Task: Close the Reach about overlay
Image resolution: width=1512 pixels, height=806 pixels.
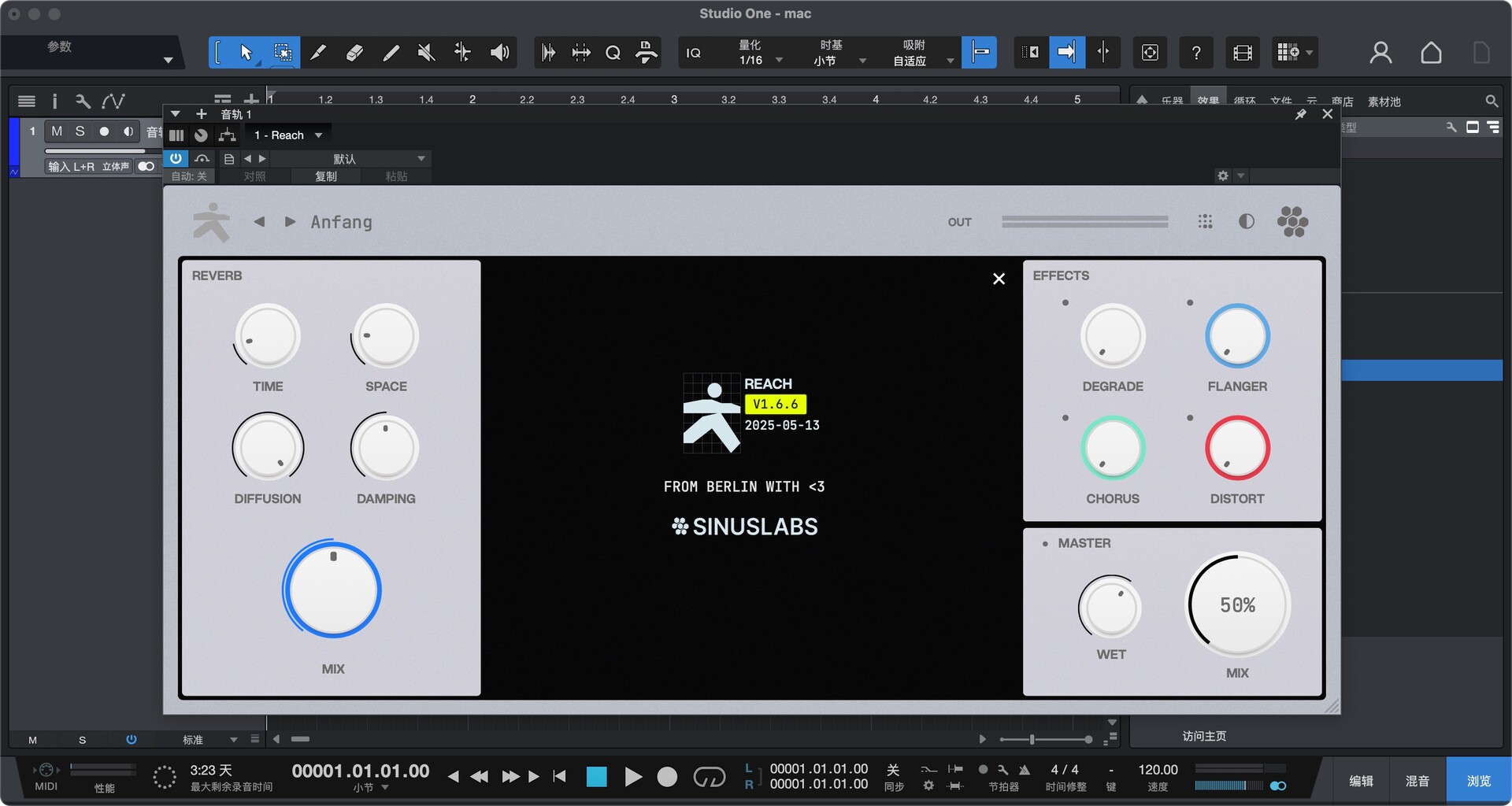Action: pos(999,279)
